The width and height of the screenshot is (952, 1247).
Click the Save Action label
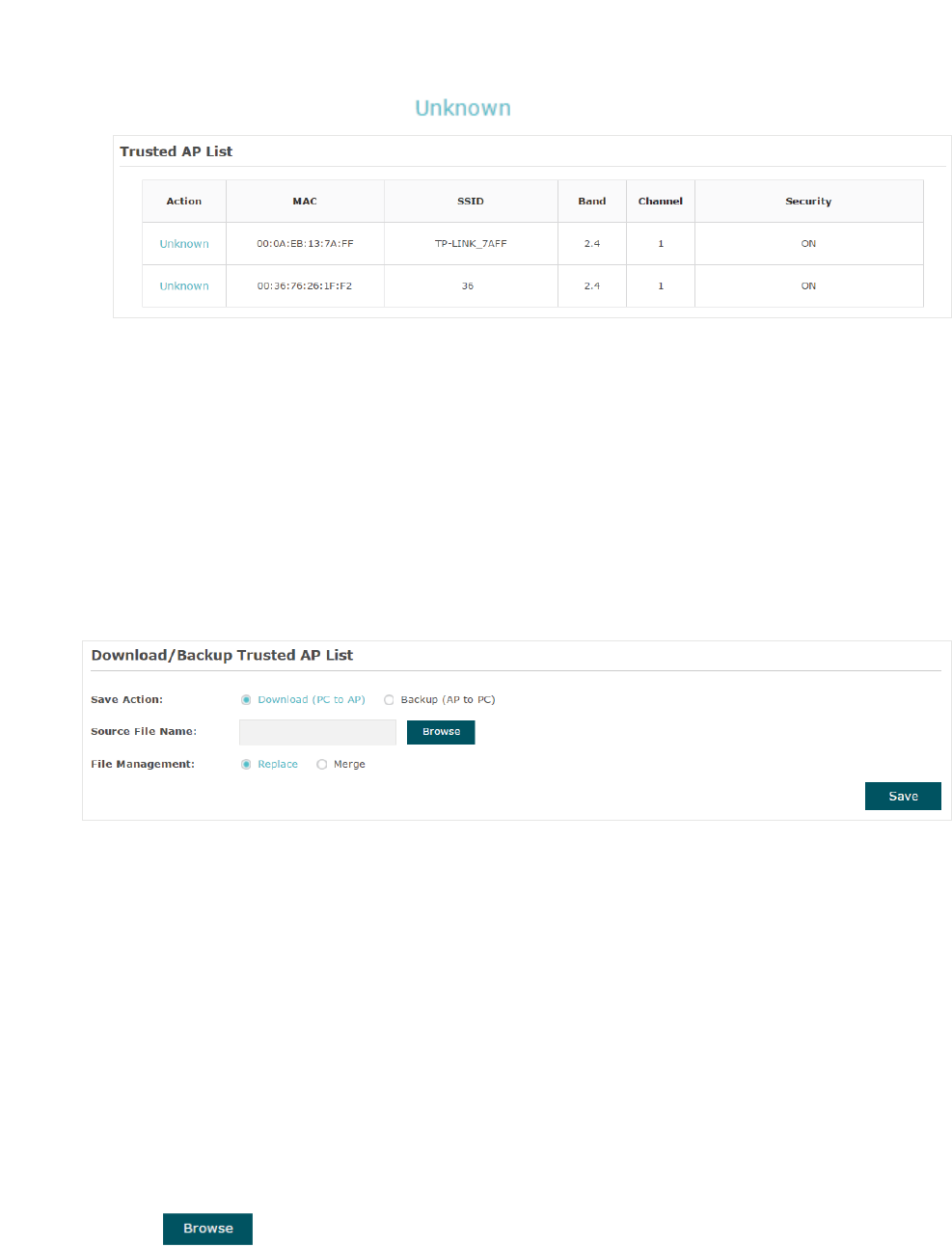pyautogui.click(x=126, y=700)
